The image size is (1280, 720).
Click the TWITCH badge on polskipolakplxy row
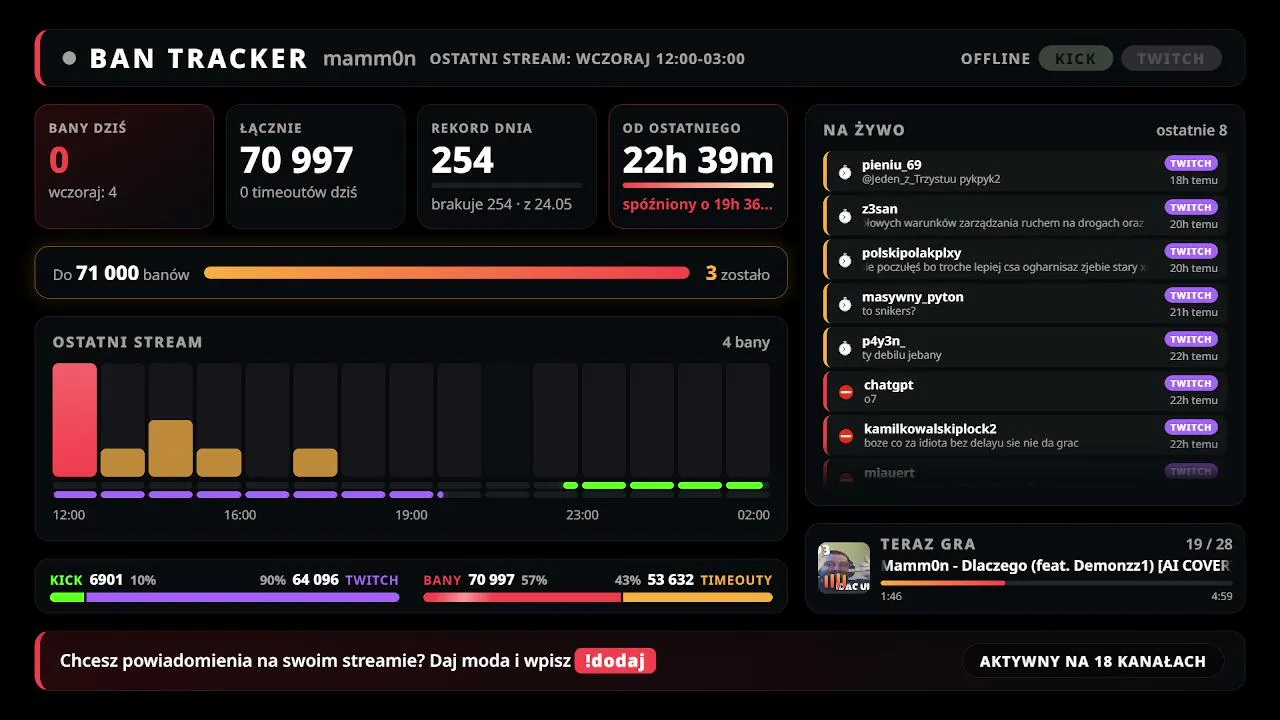[1191, 251]
